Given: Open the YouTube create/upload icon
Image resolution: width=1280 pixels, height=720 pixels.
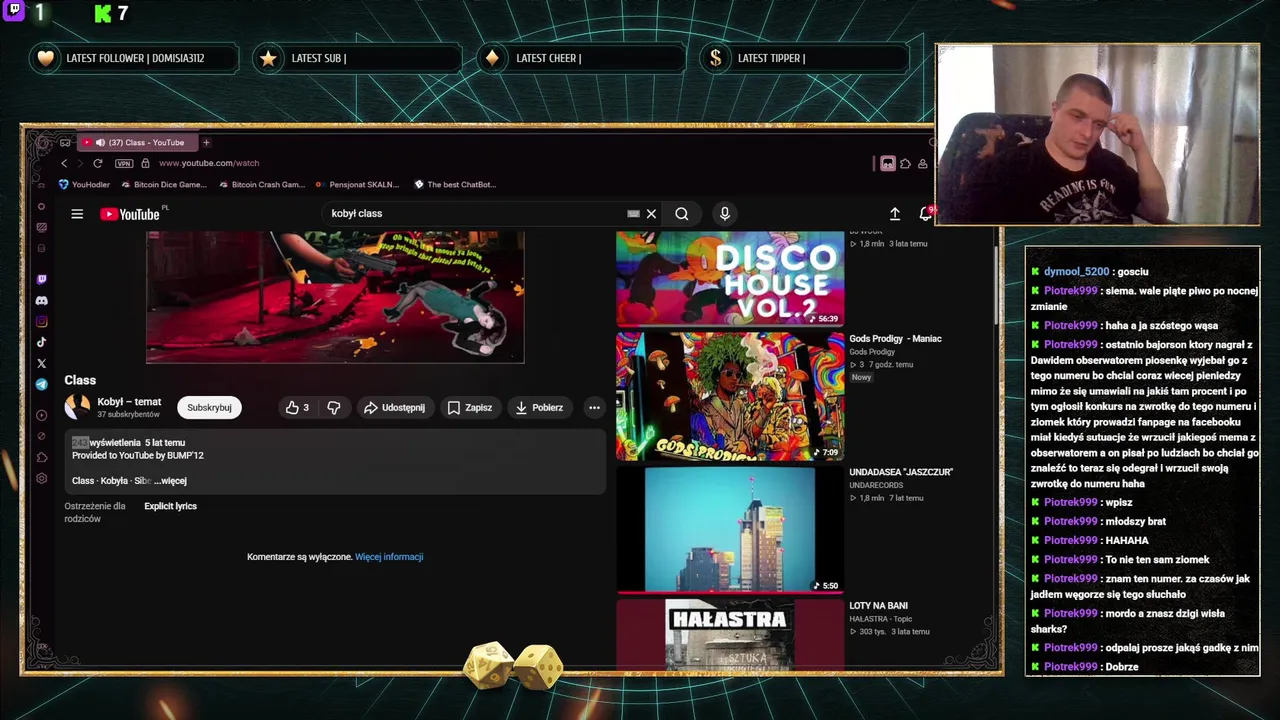Looking at the screenshot, I should (x=895, y=214).
